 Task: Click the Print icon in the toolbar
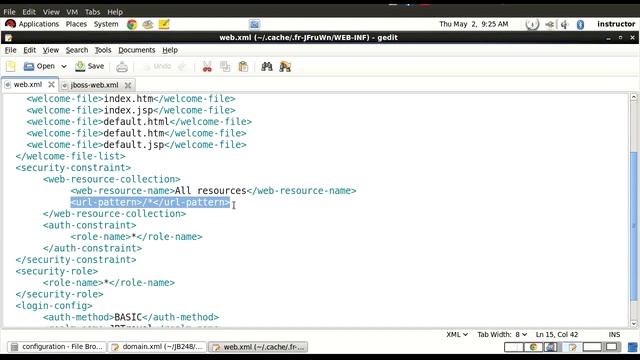[122, 67]
